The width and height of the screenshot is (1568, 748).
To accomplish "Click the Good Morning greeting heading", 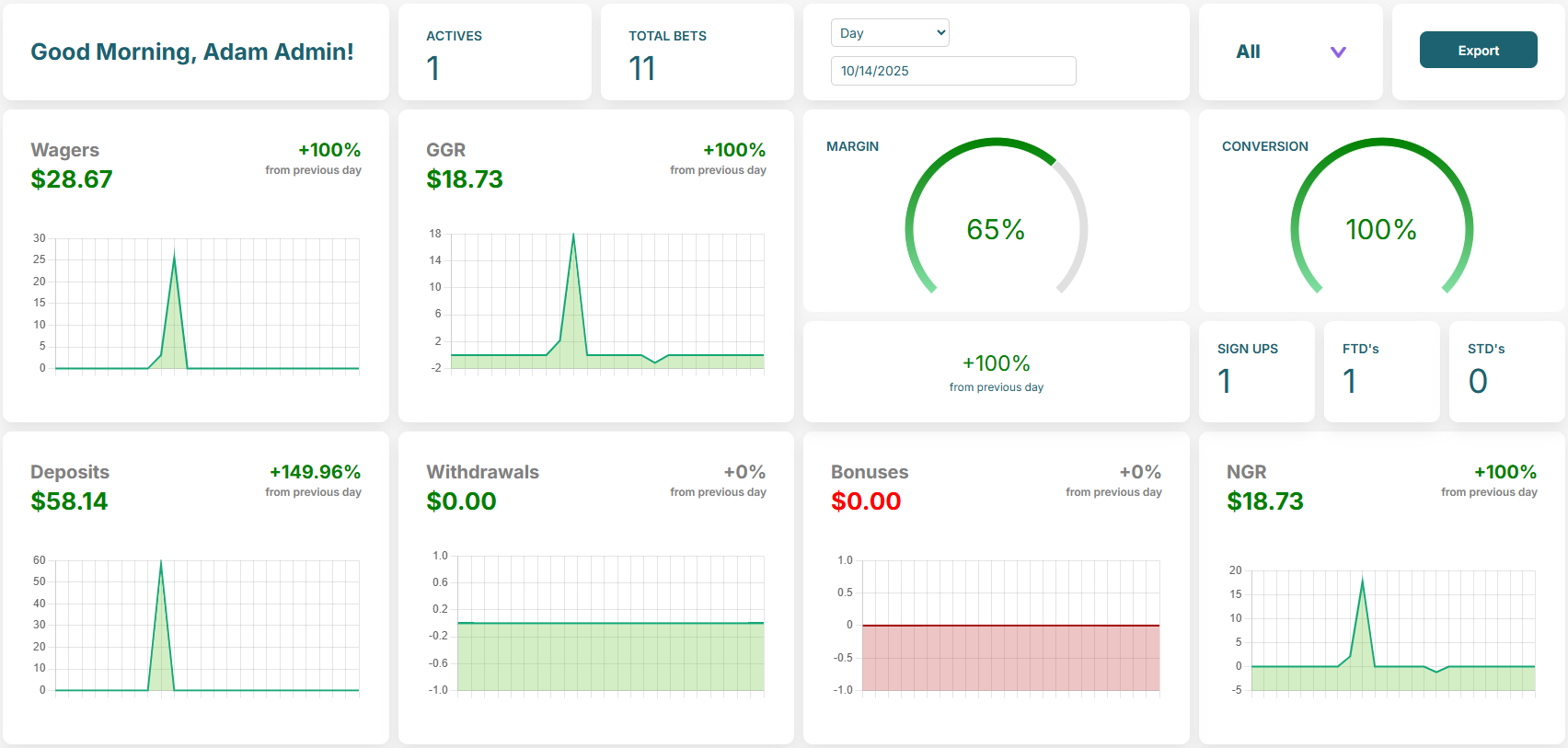I will click(x=192, y=52).
